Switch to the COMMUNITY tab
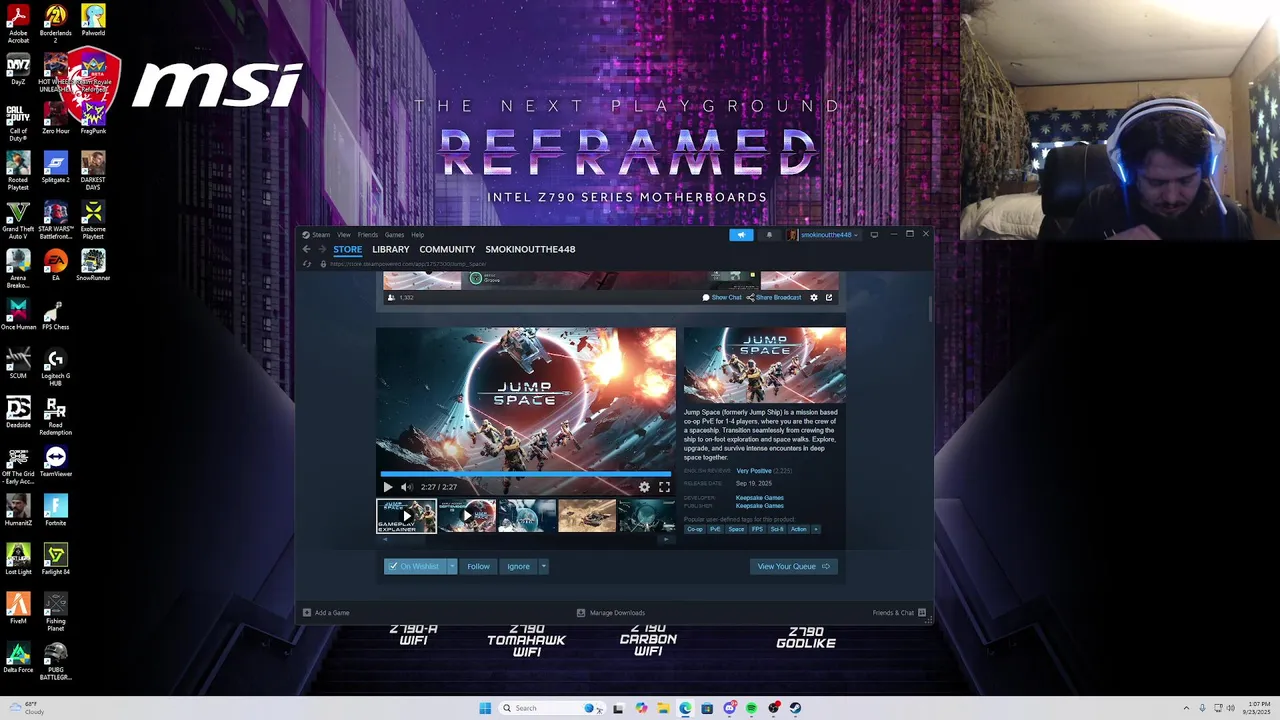 (447, 249)
